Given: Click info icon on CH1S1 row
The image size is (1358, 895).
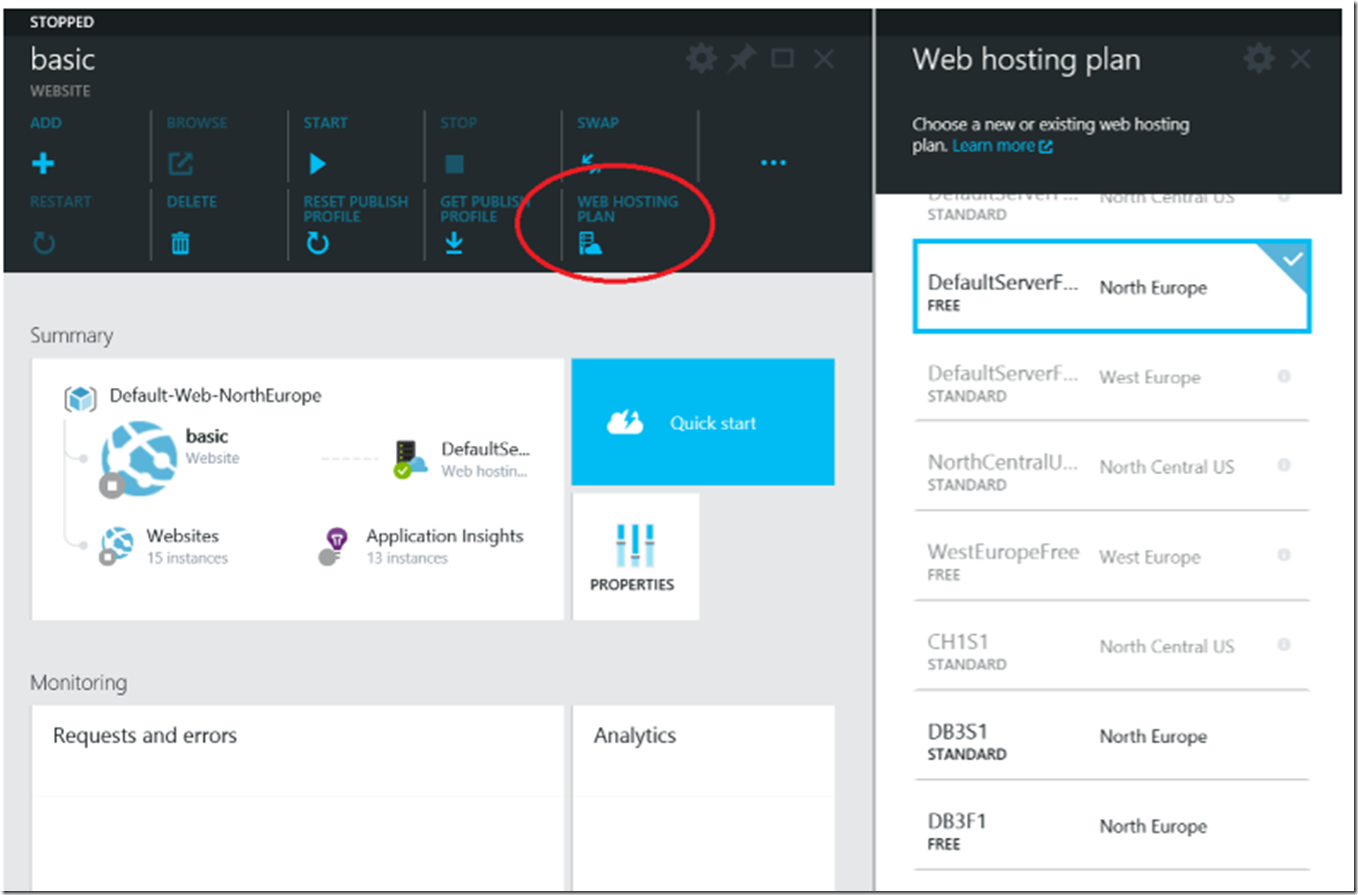Looking at the screenshot, I should tap(1284, 645).
